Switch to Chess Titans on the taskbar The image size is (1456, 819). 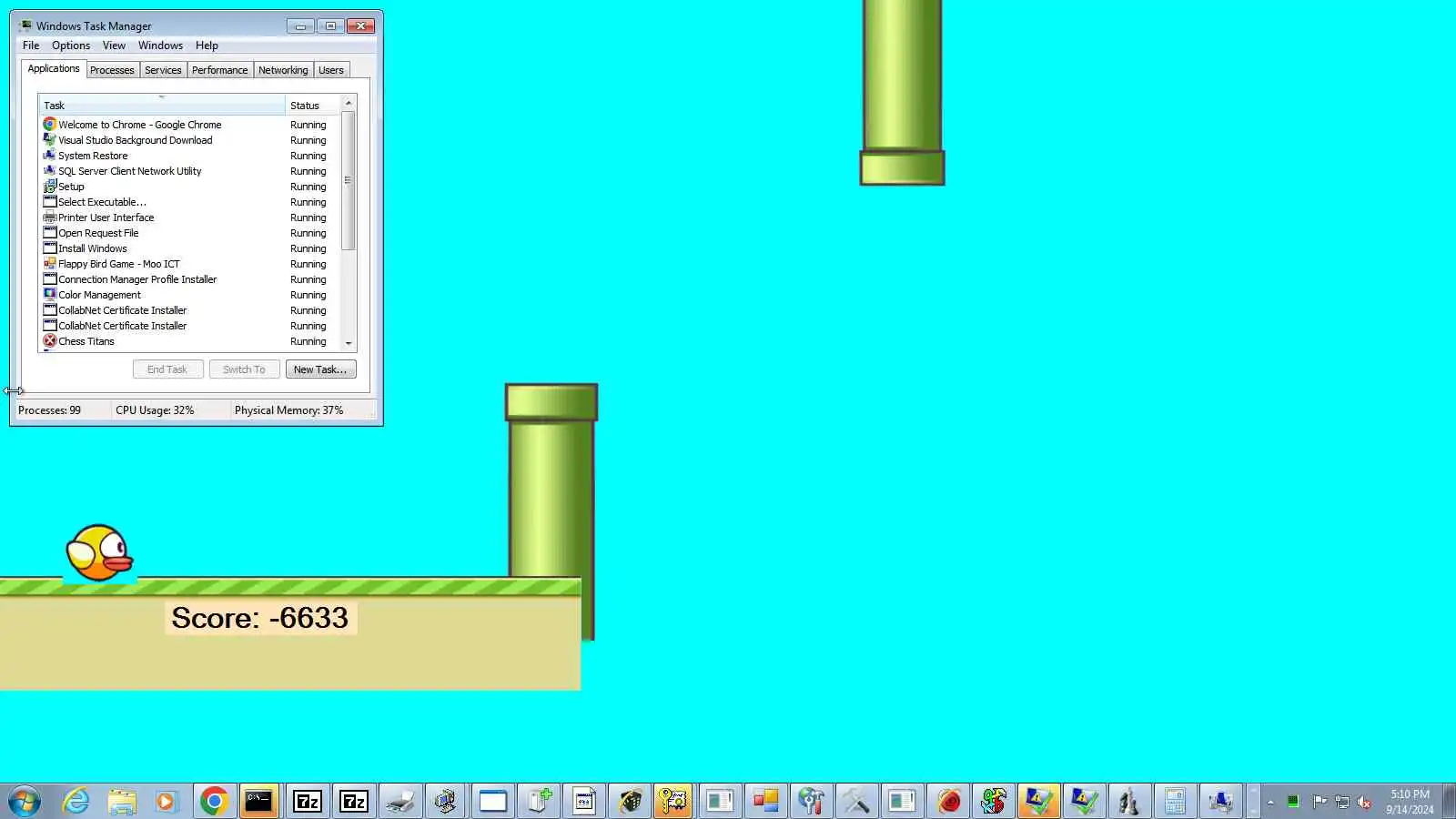(x=1129, y=801)
